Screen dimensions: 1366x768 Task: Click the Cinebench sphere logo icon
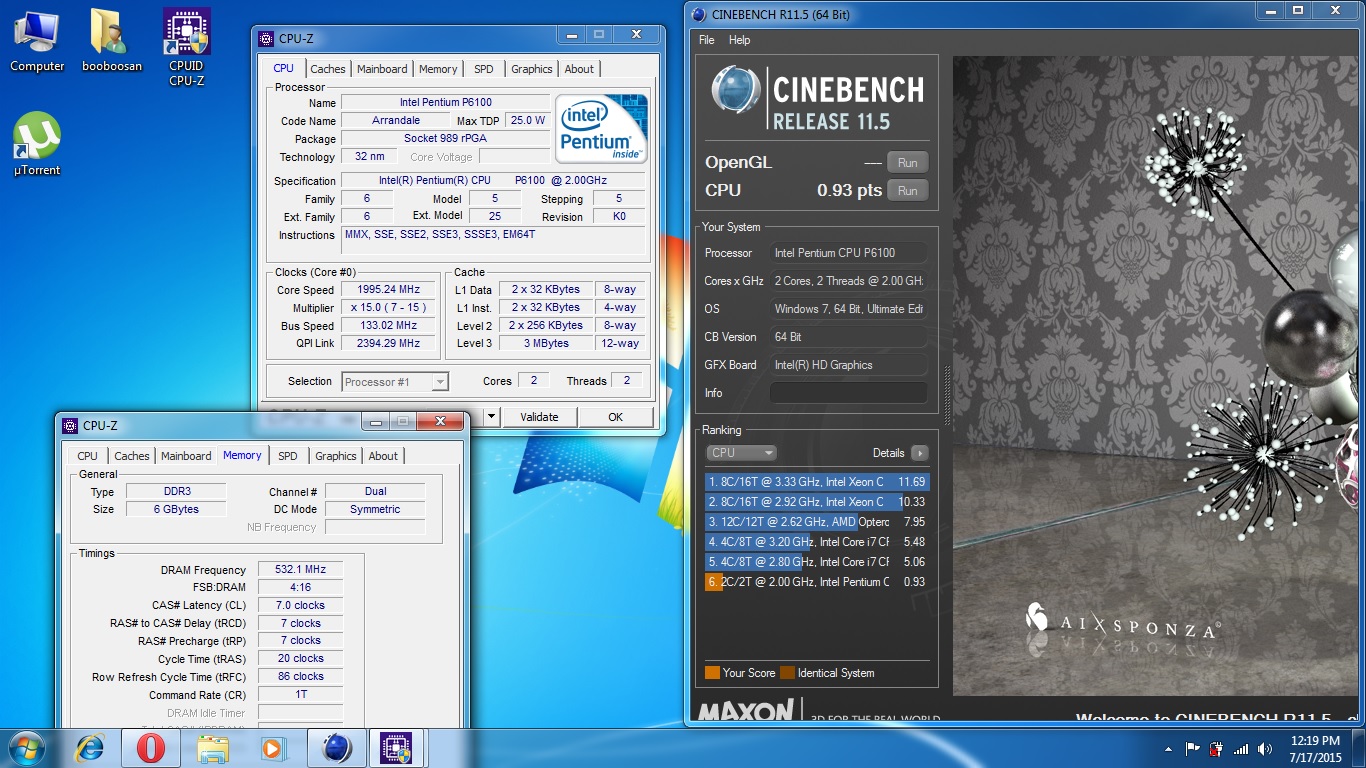click(736, 90)
